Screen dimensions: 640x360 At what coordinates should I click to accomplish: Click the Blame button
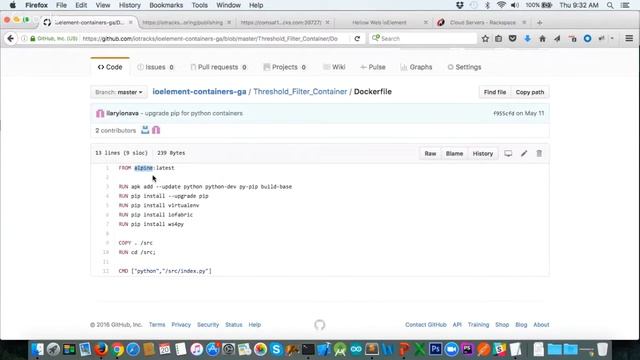click(x=454, y=153)
